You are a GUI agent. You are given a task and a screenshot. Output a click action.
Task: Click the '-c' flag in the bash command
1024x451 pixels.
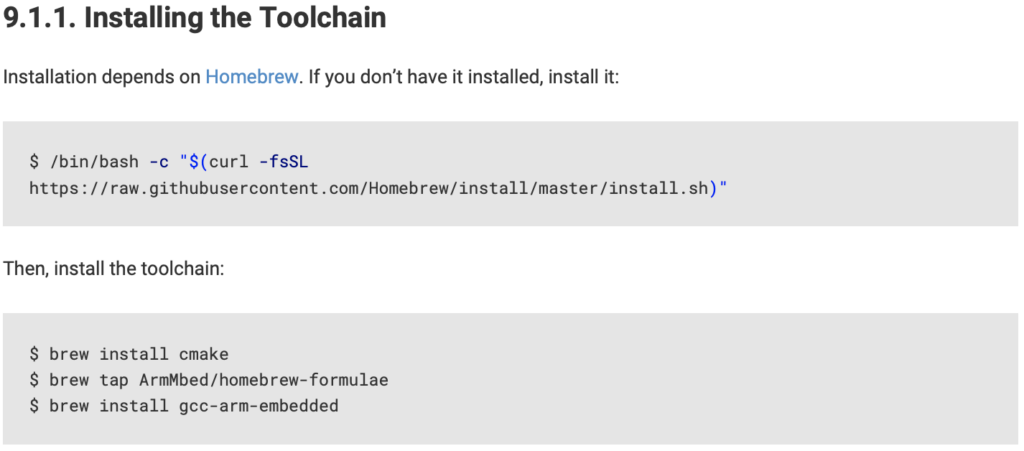159,162
